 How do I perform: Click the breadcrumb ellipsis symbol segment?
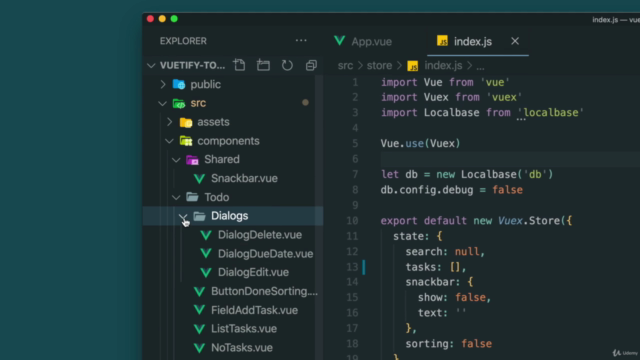(x=480, y=67)
